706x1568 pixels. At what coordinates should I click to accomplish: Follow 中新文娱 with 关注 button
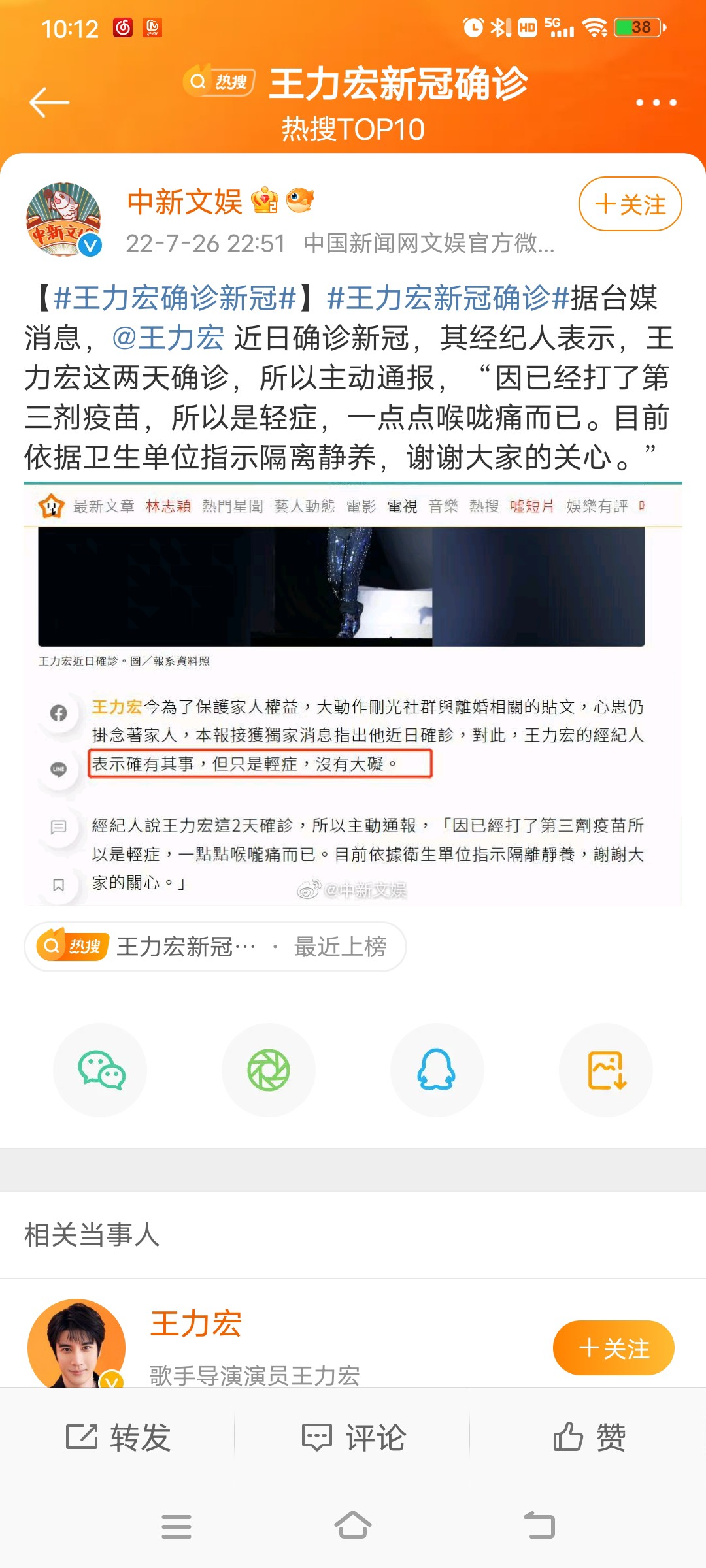tap(630, 204)
